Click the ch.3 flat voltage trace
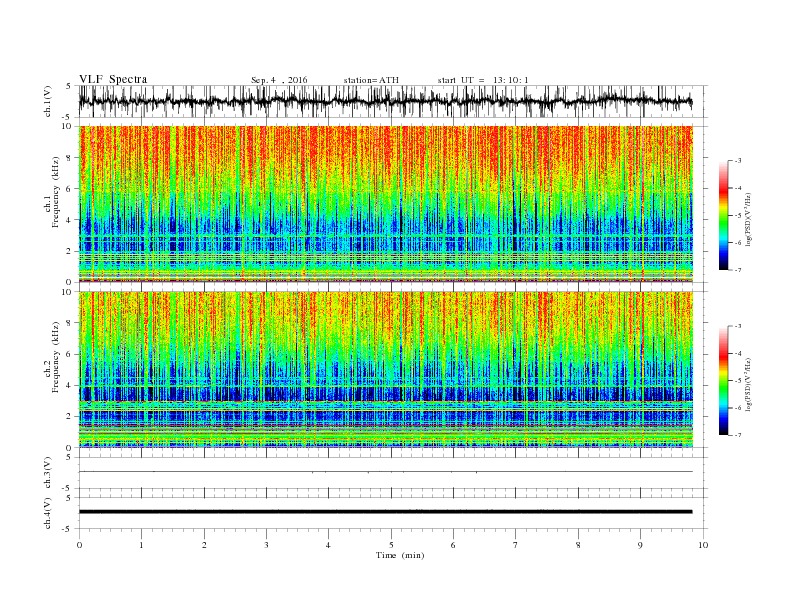Viewport: 792px width, 612px height. click(x=386, y=472)
